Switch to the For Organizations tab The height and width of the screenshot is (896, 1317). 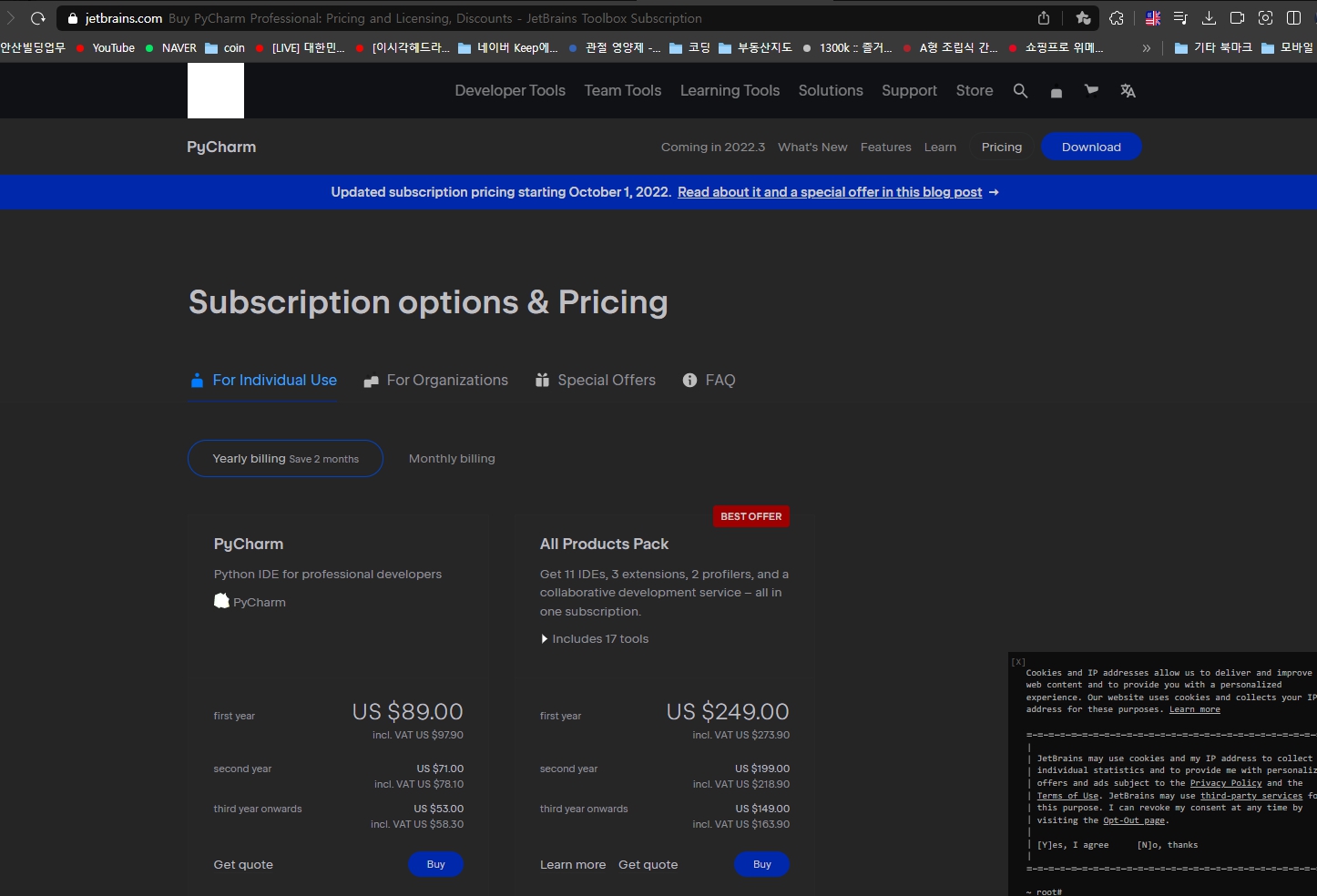pyautogui.click(x=435, y=381)
